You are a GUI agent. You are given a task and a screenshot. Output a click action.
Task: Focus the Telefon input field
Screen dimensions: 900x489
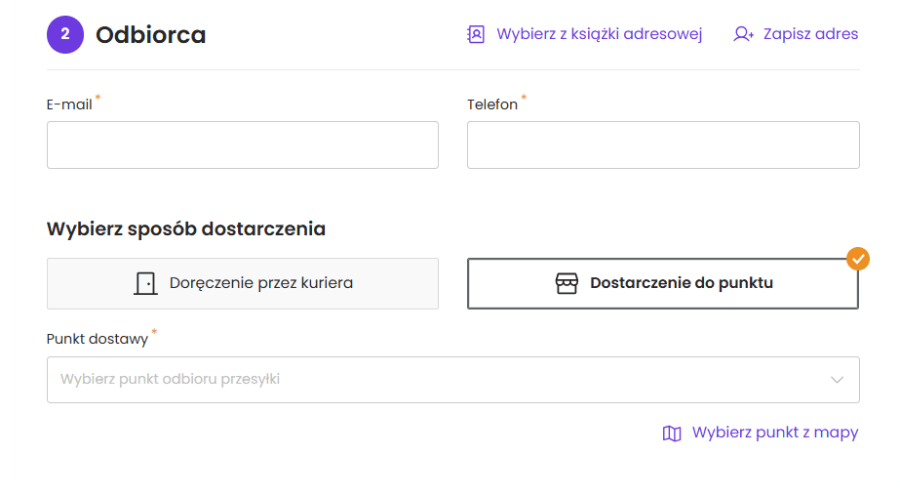[x=662, y=145]
